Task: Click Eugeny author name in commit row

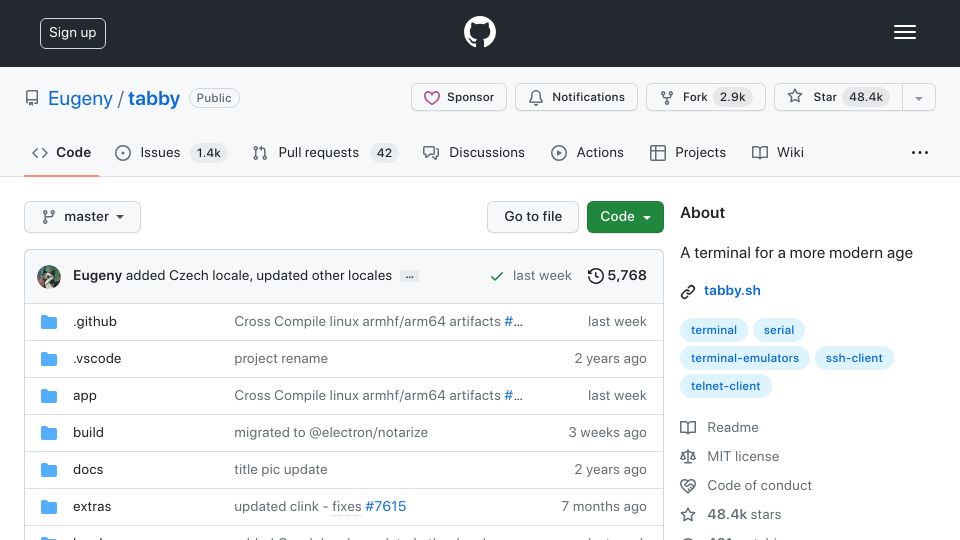Action: 97,276
